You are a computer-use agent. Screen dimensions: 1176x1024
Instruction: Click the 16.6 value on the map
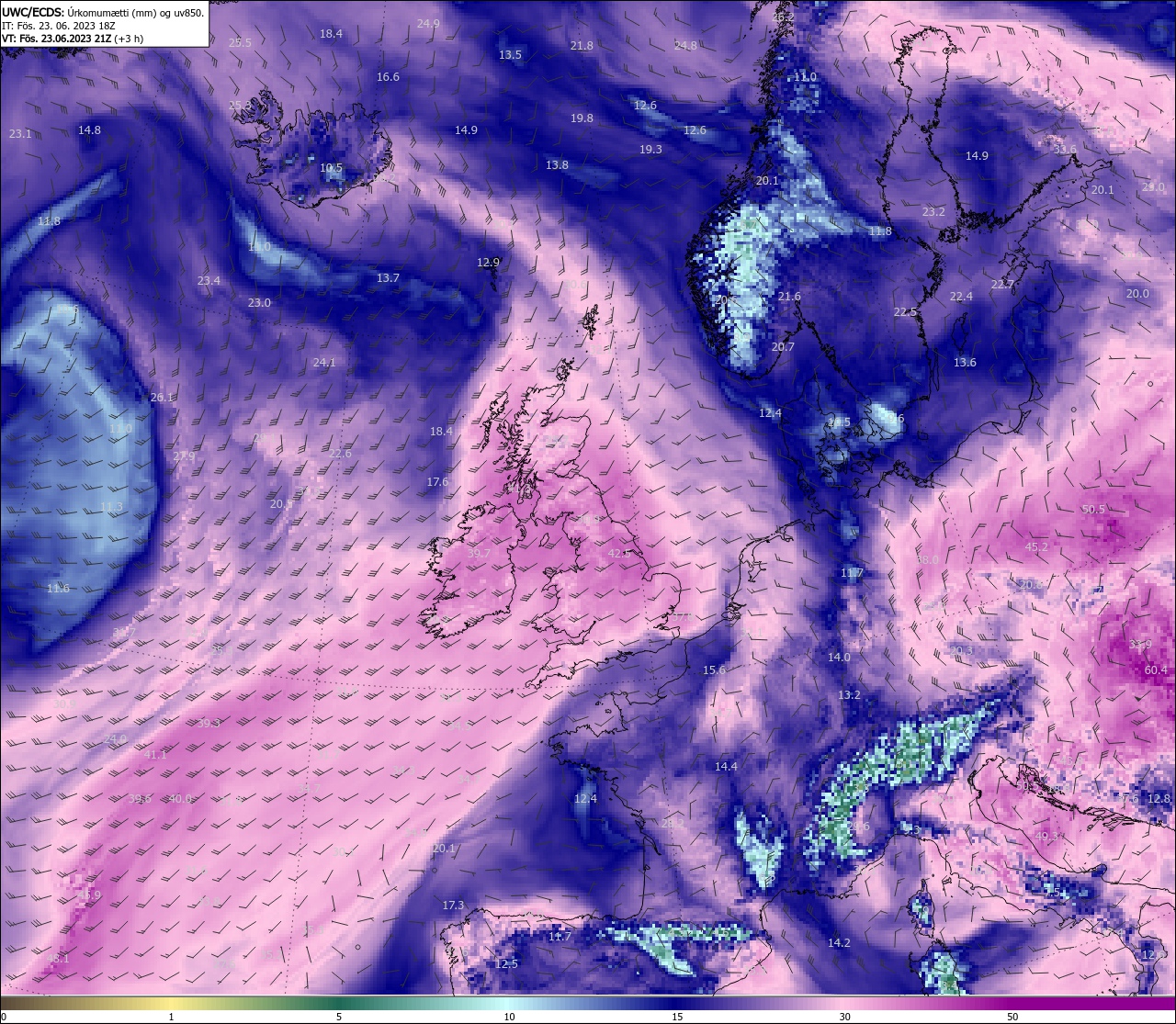389,77
